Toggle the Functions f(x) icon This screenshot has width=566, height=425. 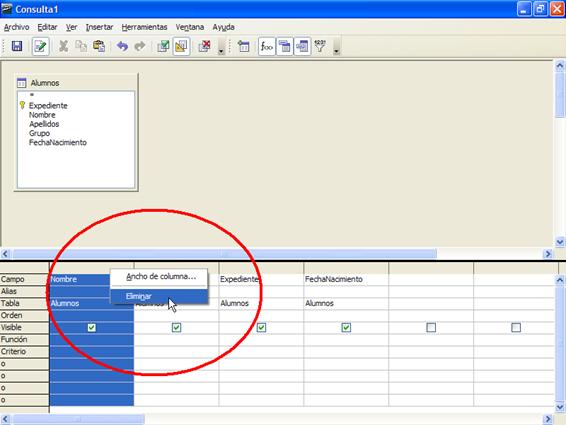click(267, 46)
